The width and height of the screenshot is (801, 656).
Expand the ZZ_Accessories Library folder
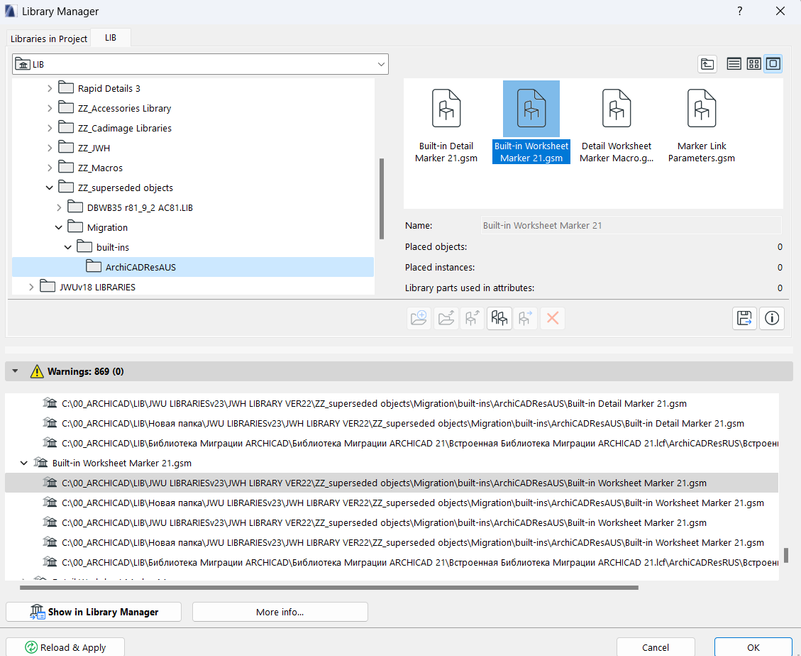click(50, 108)
